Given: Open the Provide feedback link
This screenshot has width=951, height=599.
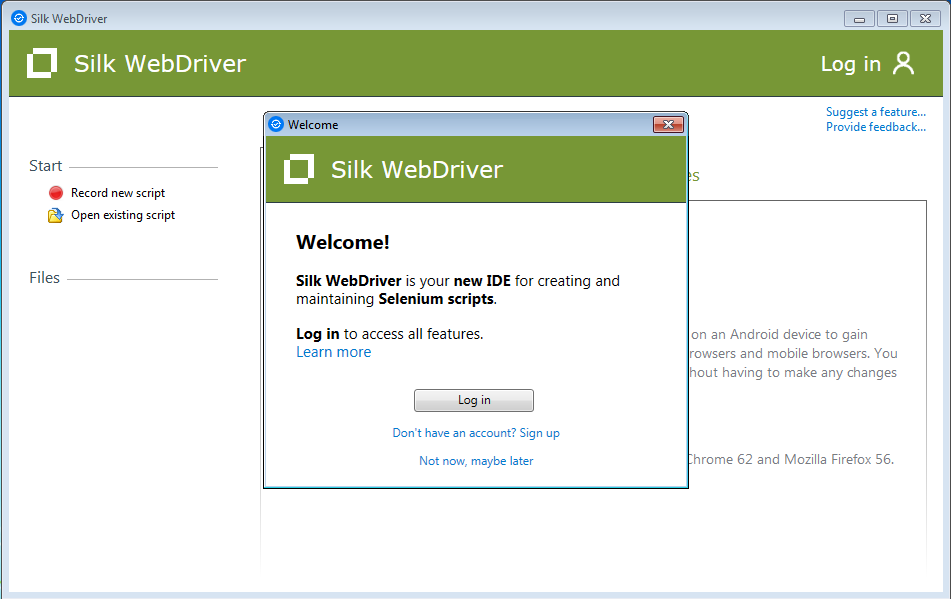Looking at the screenshot, I should coord(876,127).
